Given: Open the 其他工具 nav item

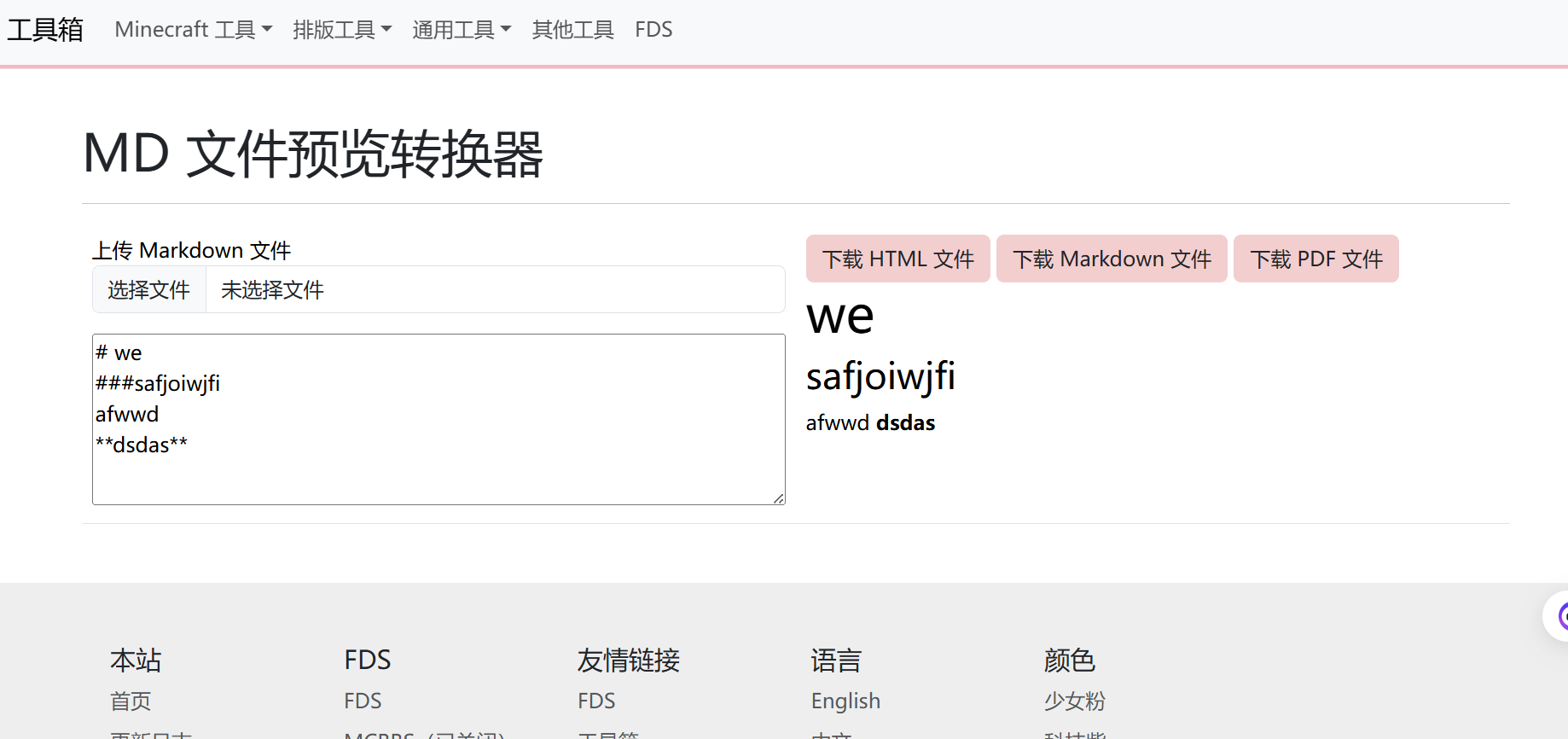Looking at the screenshot, I should [572, 30].
